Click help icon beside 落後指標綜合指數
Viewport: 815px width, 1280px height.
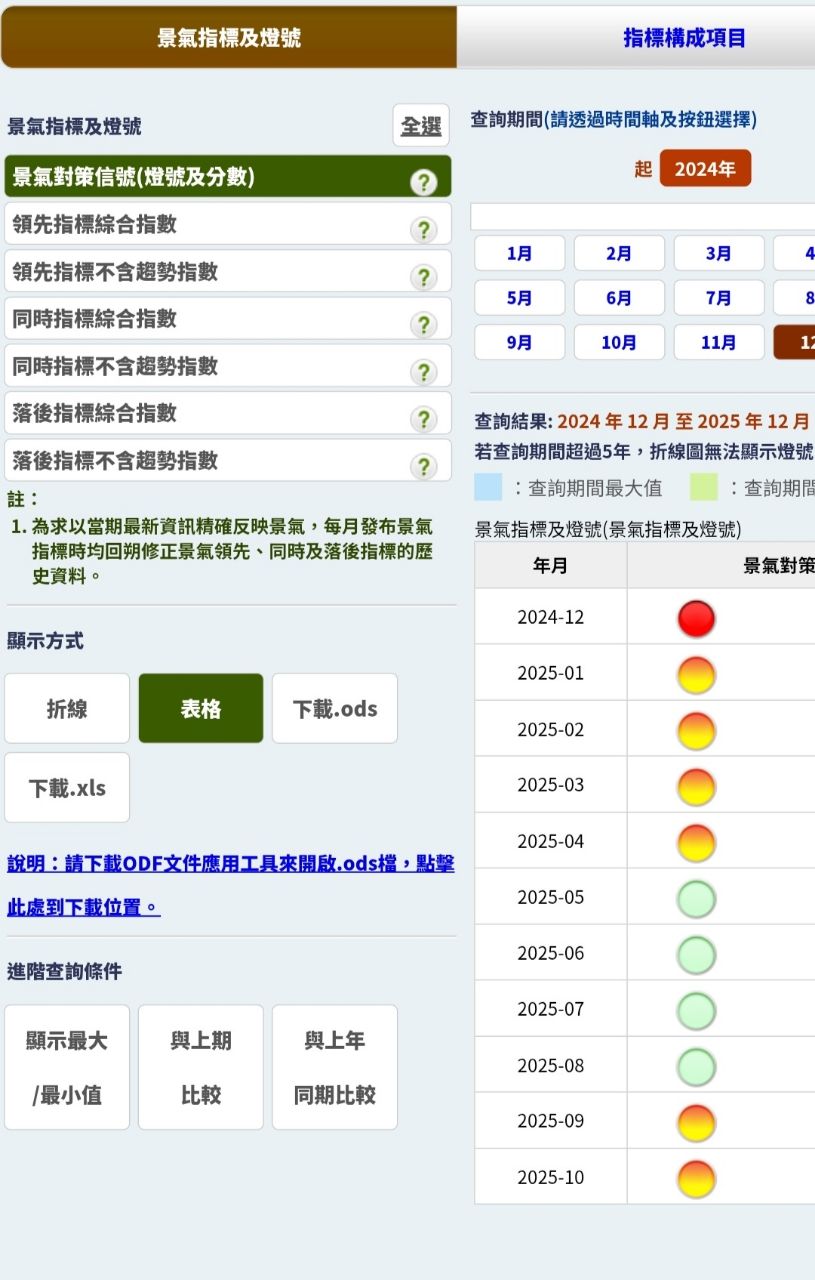click(424, 419)
